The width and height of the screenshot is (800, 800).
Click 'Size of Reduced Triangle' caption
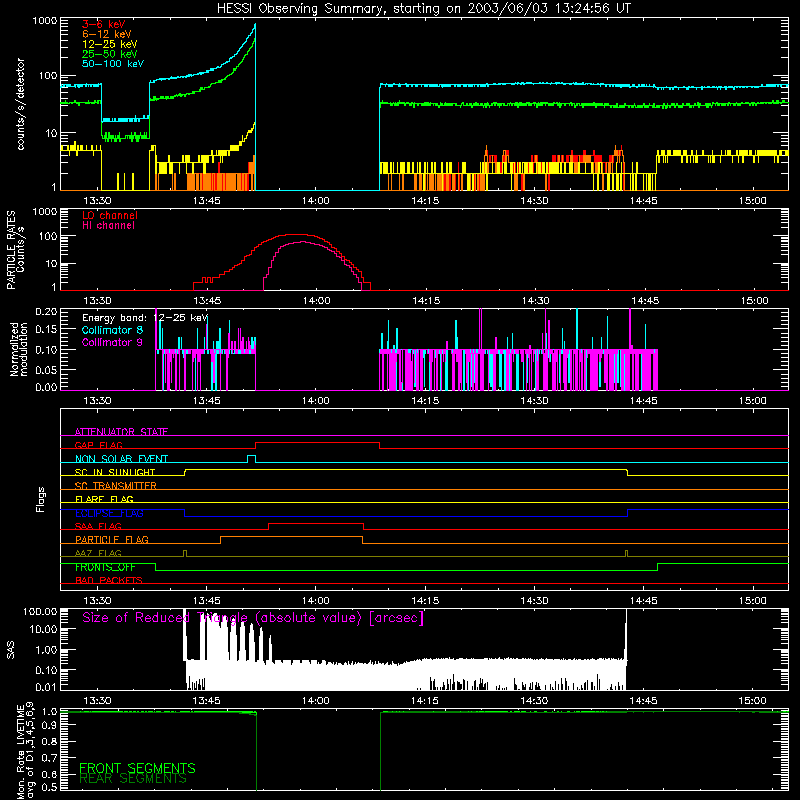(x=253, y=618)
